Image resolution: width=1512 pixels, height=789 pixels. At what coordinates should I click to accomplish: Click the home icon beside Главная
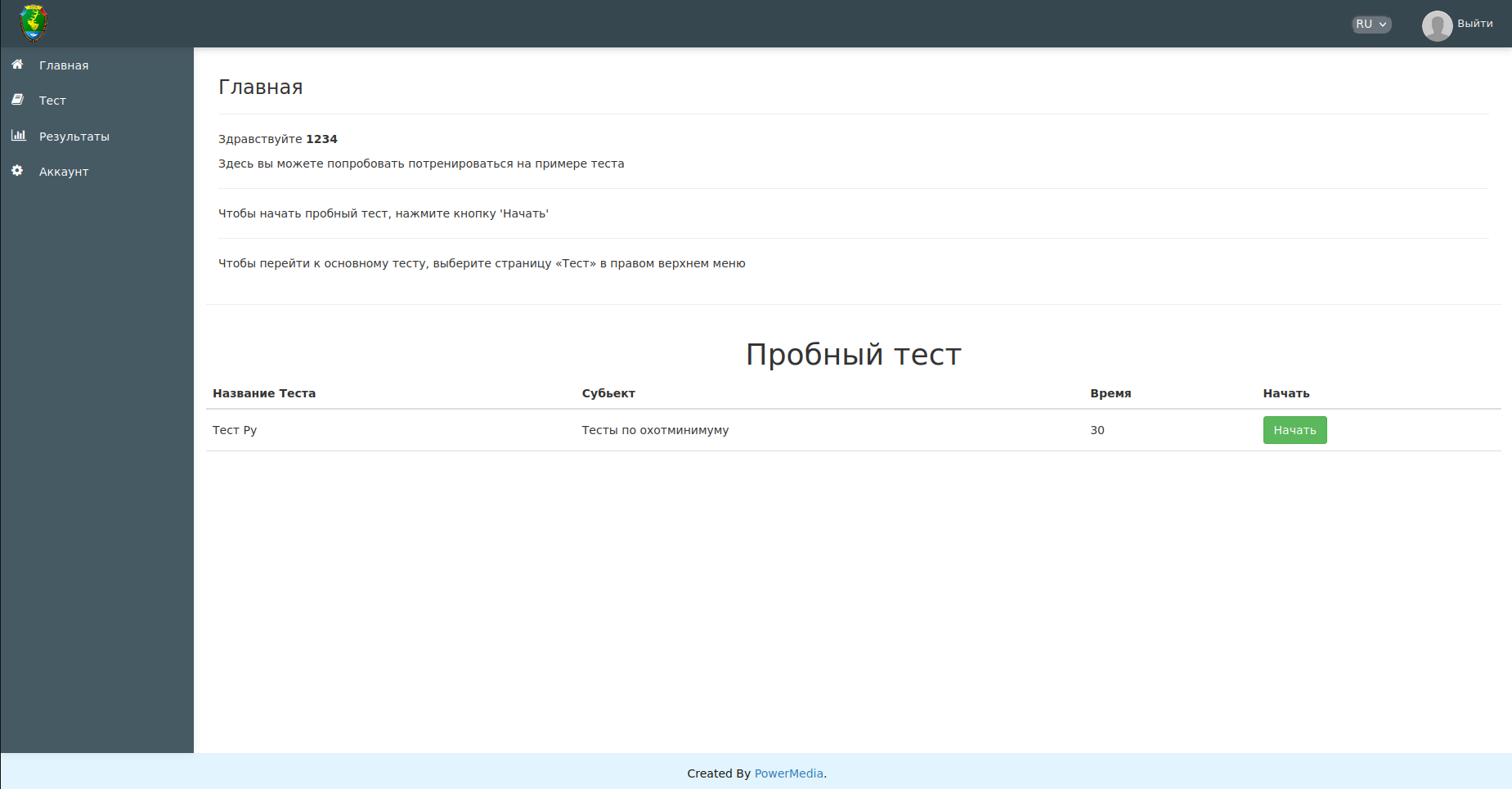[x=18, y=65]
